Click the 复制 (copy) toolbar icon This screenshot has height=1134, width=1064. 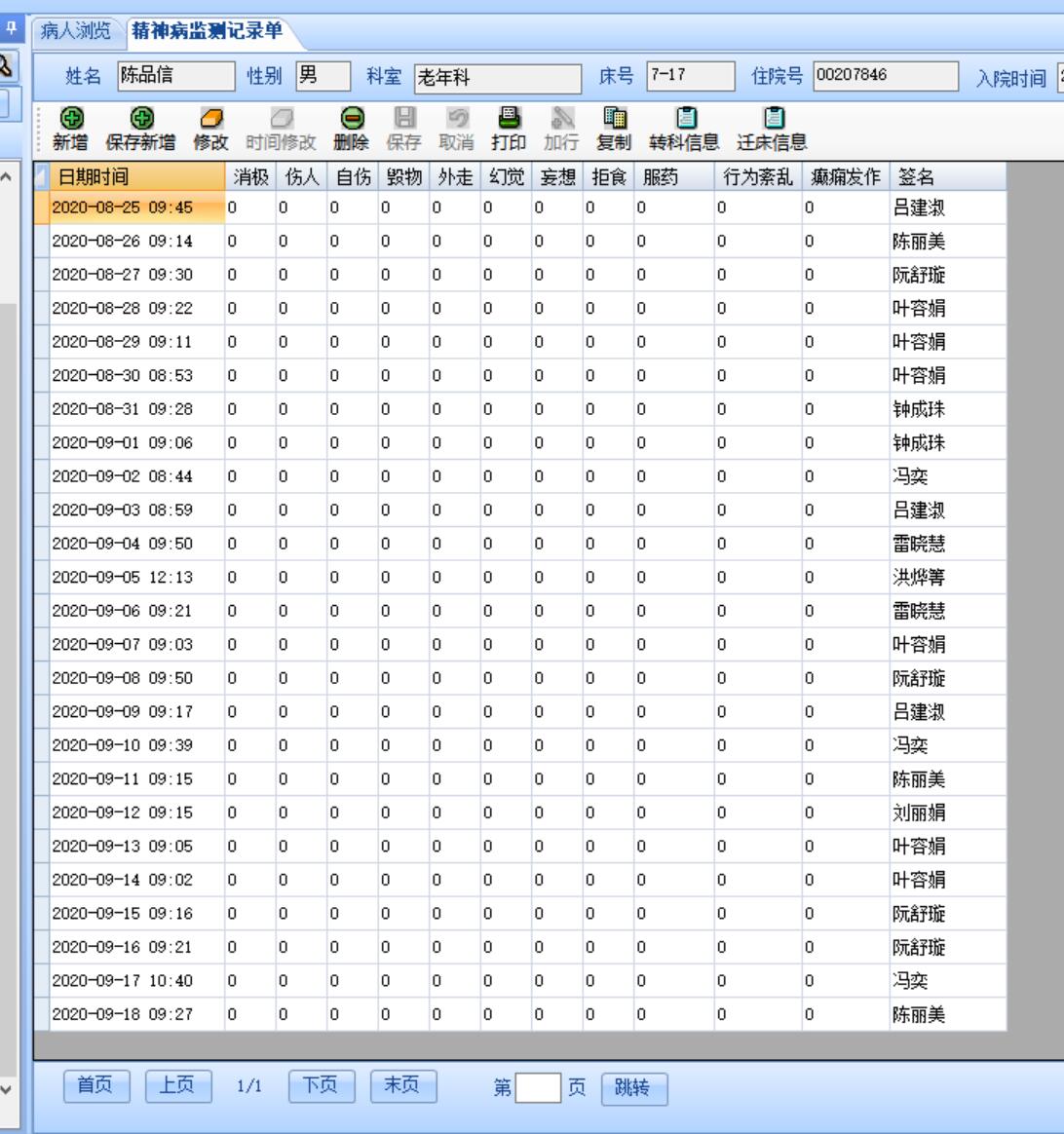[x=614, y=118]
